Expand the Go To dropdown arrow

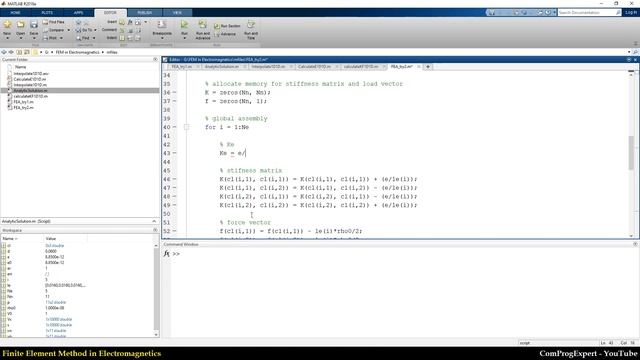(x=96, y=30)
